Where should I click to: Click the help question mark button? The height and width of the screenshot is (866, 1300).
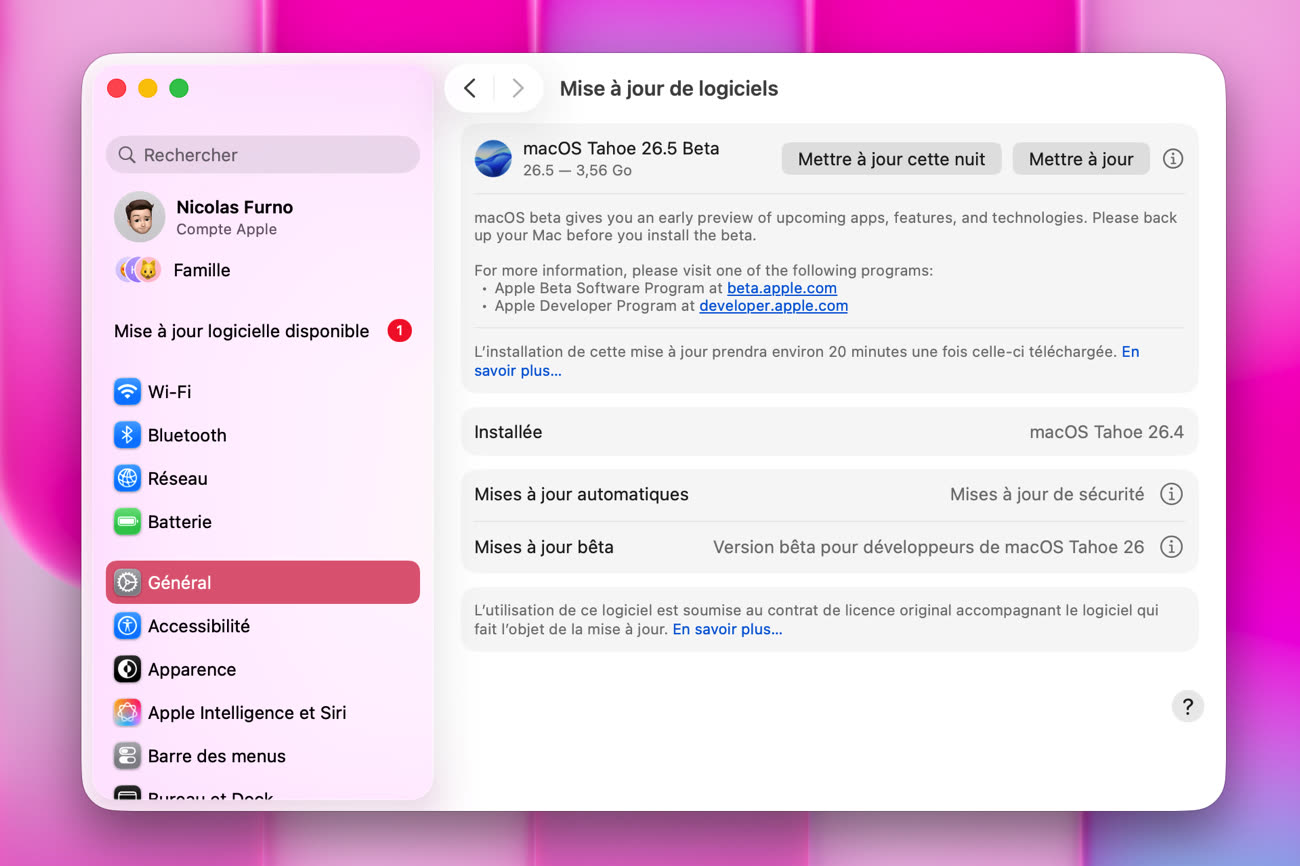[x=1187, y=707]
